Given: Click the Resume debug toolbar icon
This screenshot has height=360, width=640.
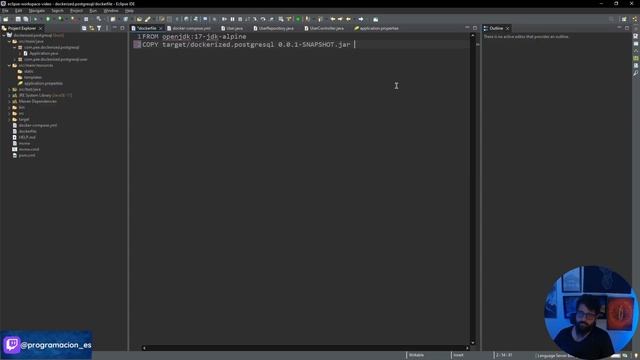Looking at the screenshot, I should pyautogui.click(x=224, y=19).
